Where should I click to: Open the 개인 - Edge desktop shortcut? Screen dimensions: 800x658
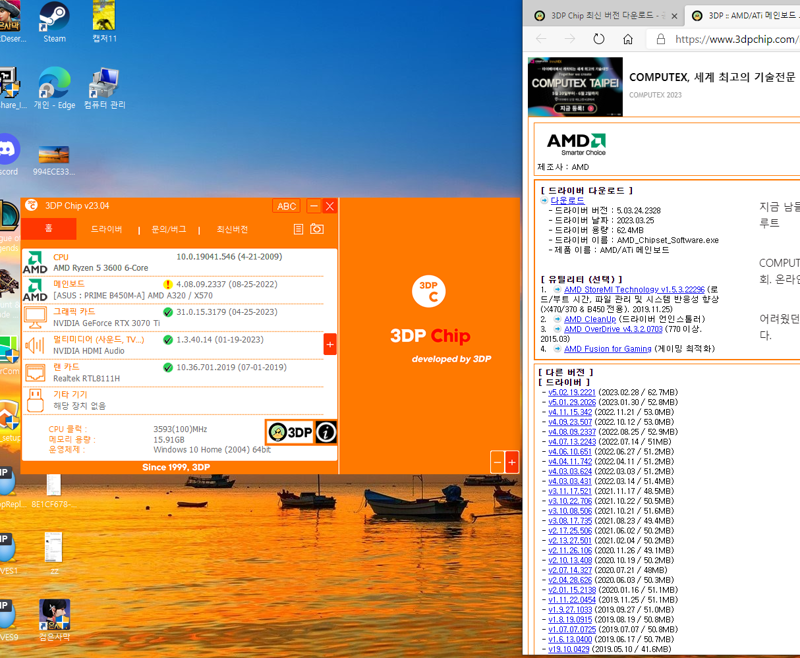pos(54,88)
